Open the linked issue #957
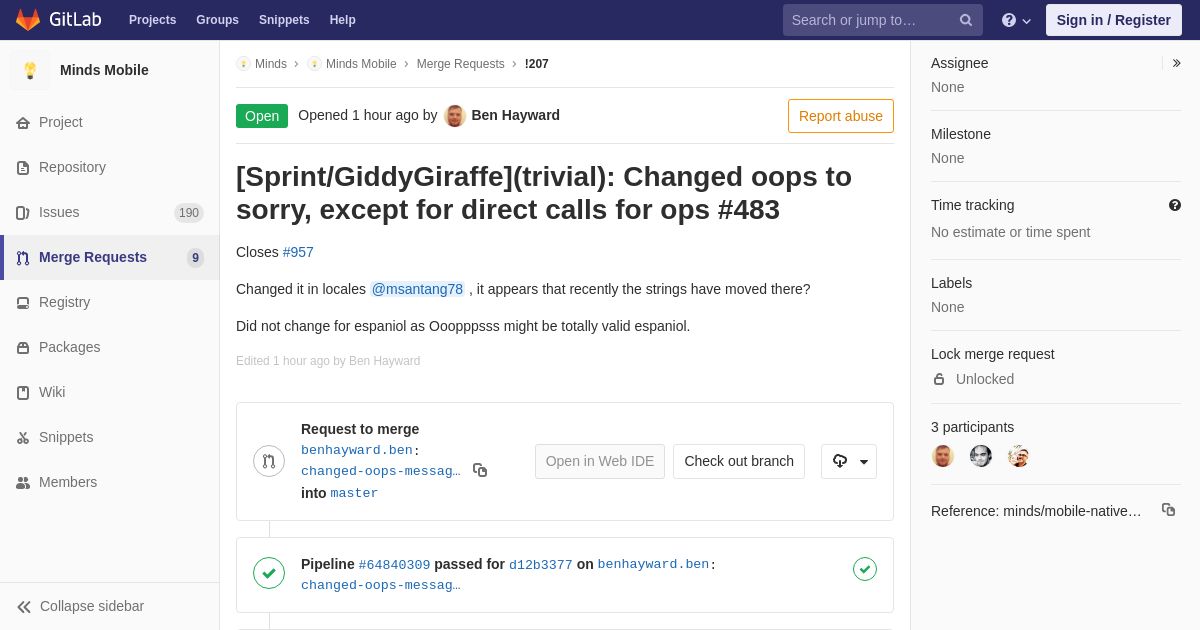 298,252
